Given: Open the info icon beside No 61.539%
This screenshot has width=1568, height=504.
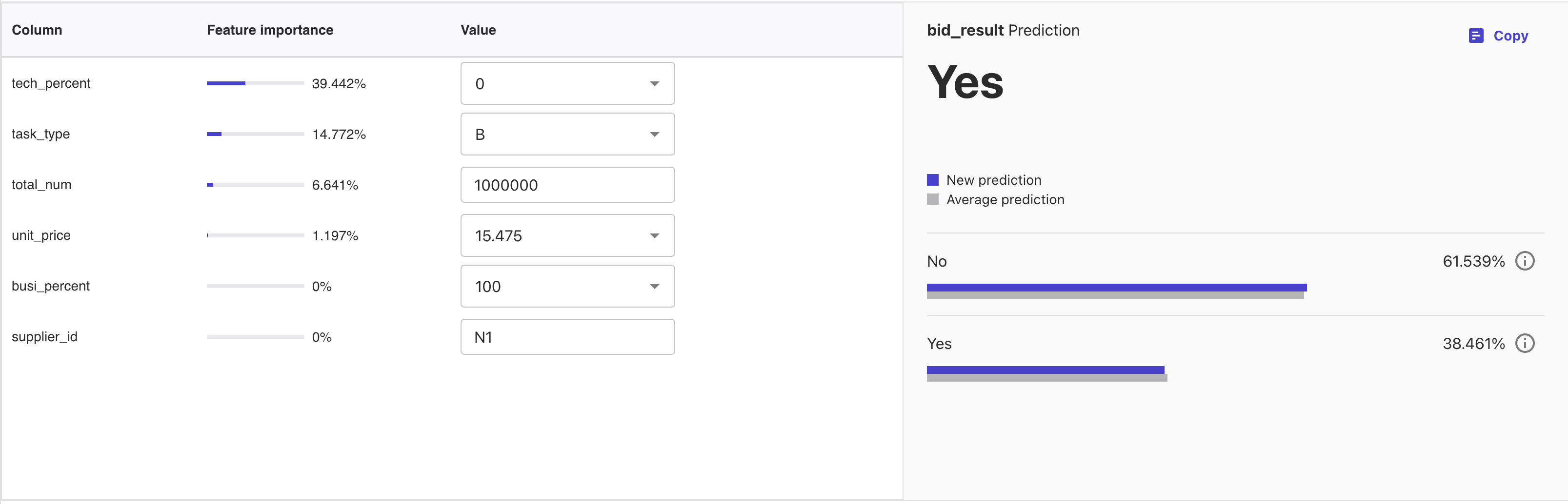Looking at the screenshot, I should [1524, 261].
